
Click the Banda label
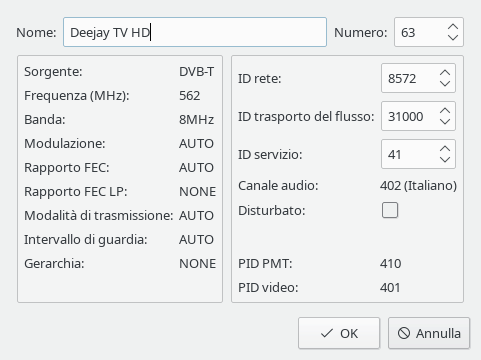coord(45,120)
